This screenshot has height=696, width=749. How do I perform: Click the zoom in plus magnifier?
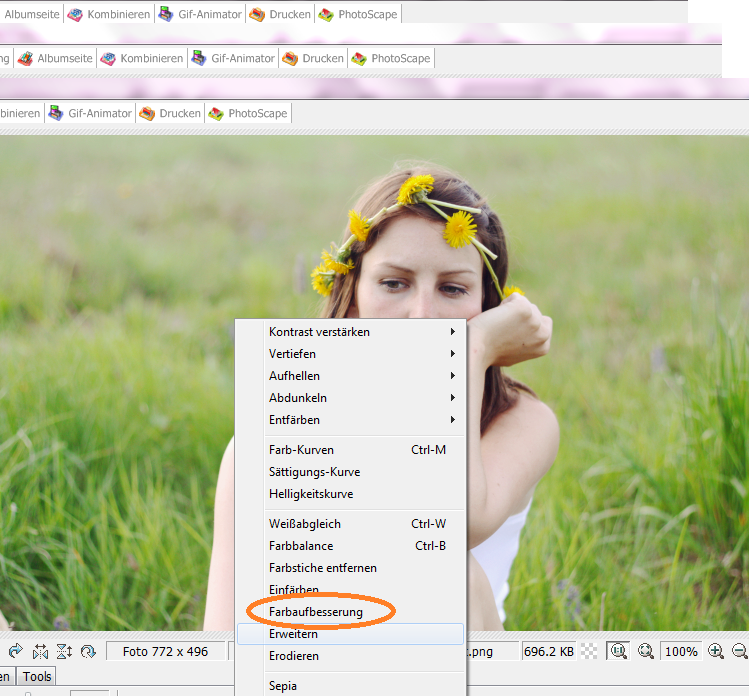tap(716, 651)
